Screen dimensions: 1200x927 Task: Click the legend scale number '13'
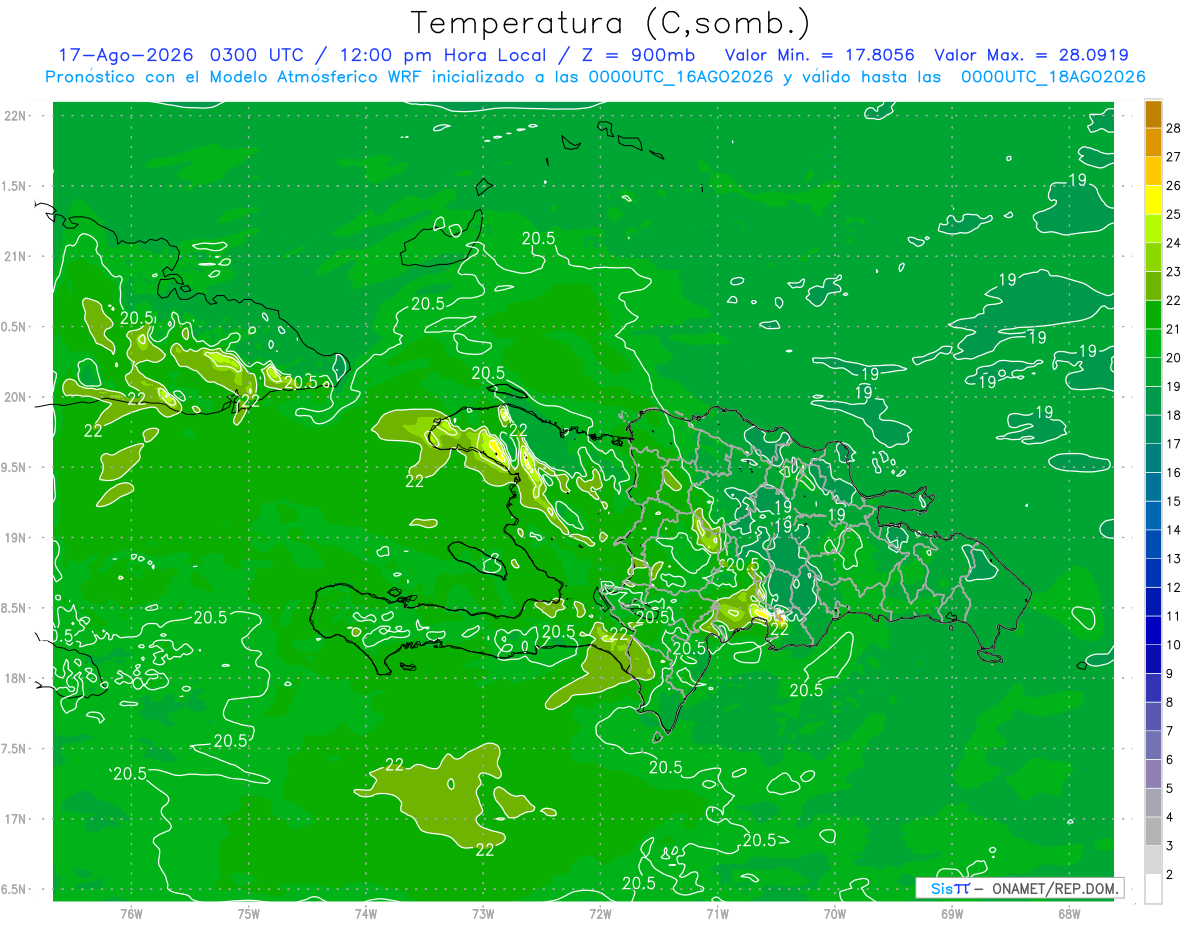click(x=1174, y=559)
